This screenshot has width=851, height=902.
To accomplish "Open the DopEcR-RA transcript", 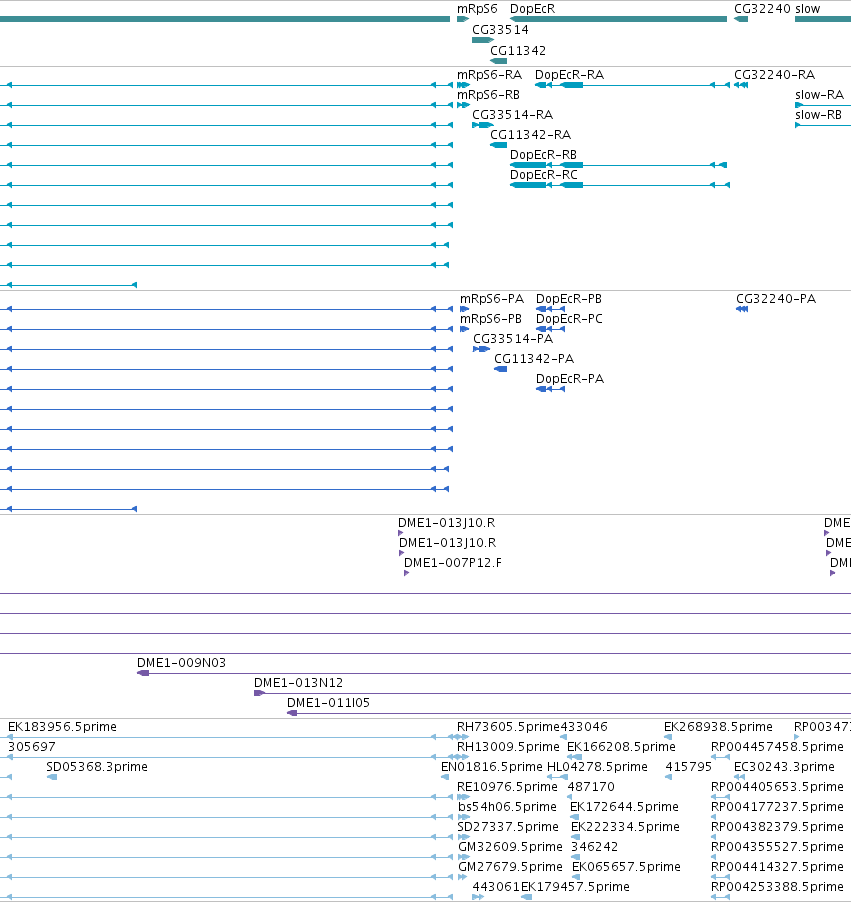I will click(x=632, y=85).
